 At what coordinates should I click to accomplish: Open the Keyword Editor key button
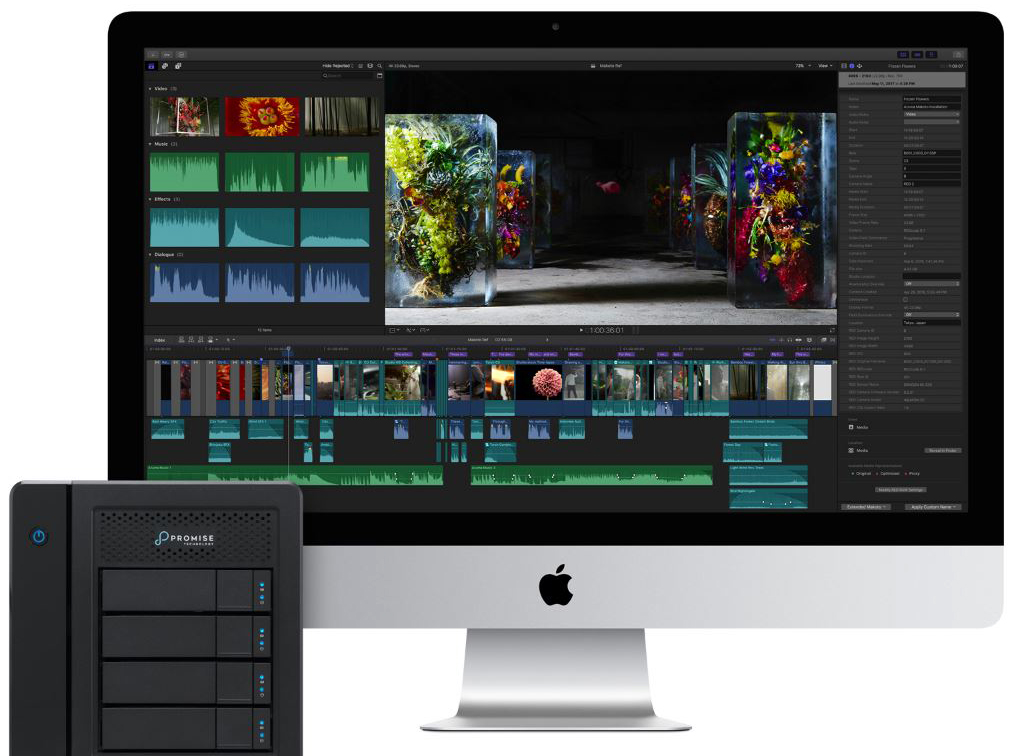coord(167,55)
